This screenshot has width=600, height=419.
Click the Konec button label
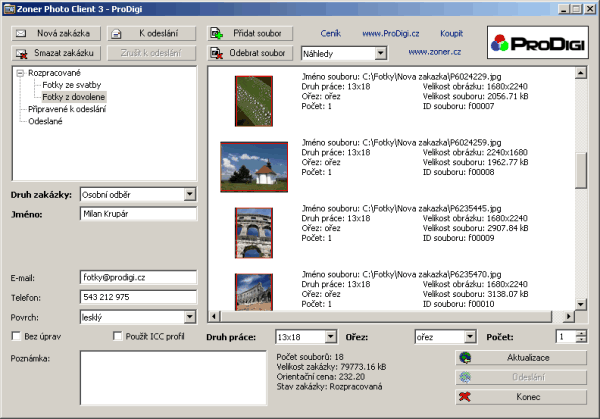(x=528, y=397)
